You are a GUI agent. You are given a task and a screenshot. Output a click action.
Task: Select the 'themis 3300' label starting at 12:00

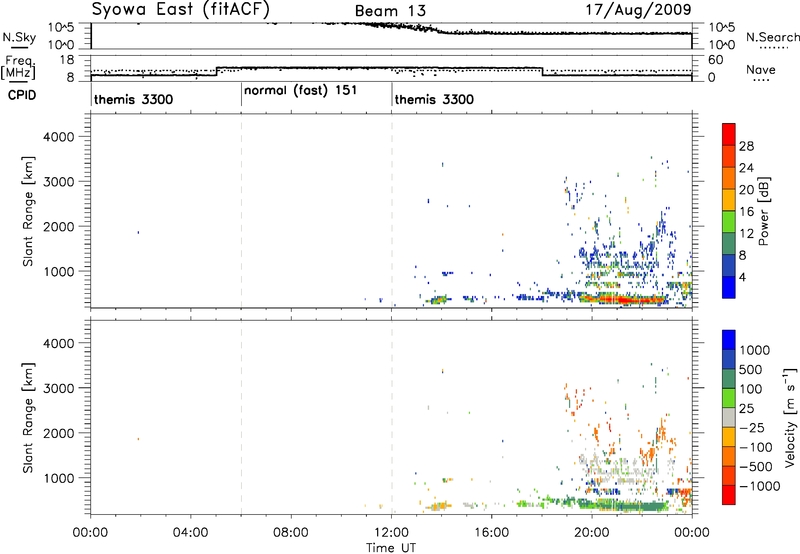pyautogui.click(x=434, y=99)
